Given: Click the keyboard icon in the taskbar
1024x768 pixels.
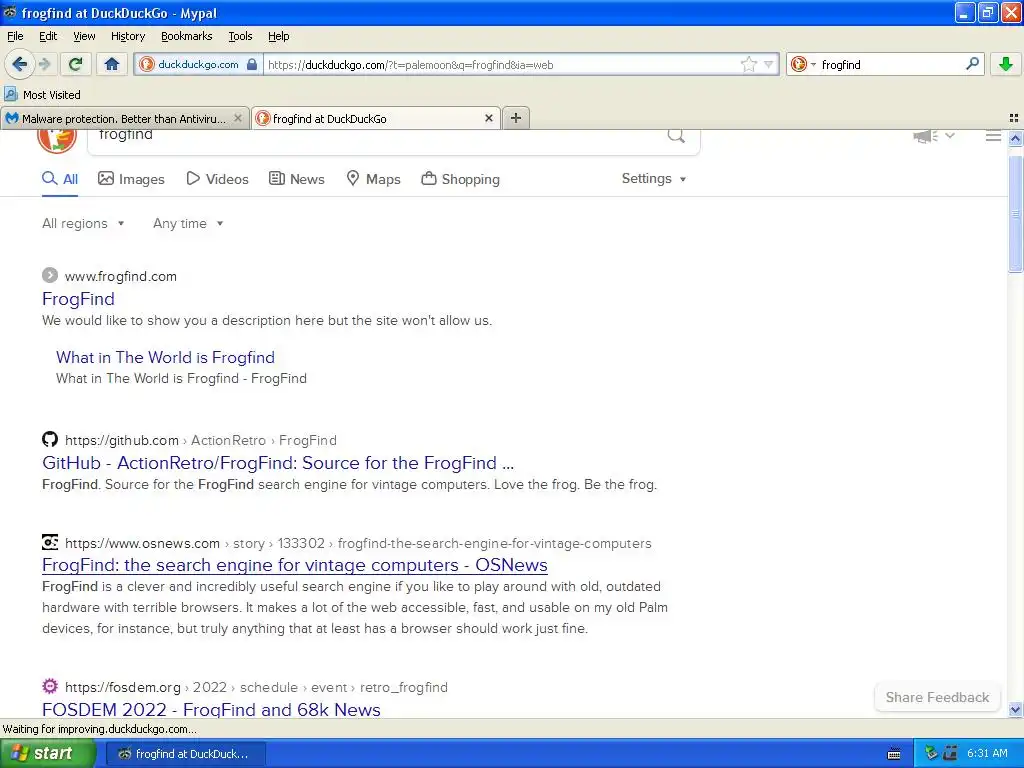Looking at the screenshot, I should tap(894, 754).
